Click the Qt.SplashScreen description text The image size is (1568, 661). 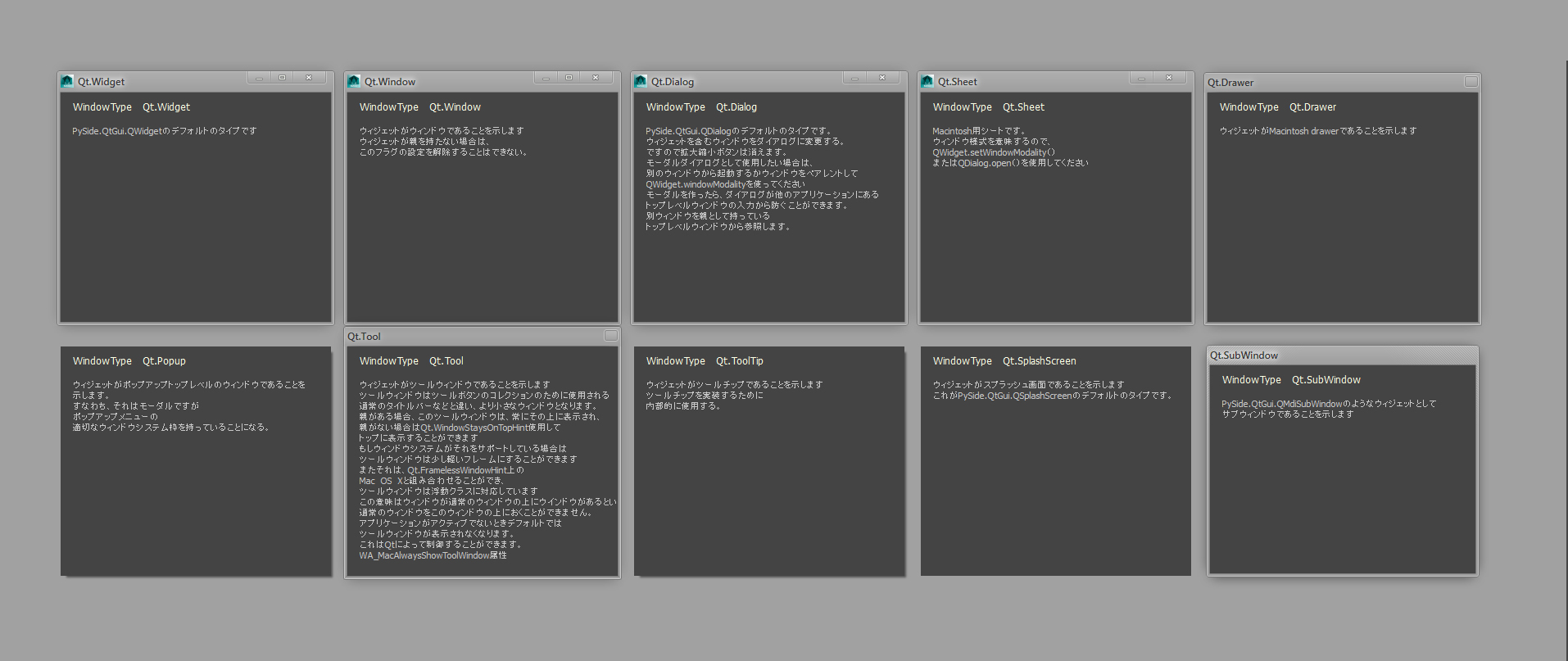tap(1052, 390)
